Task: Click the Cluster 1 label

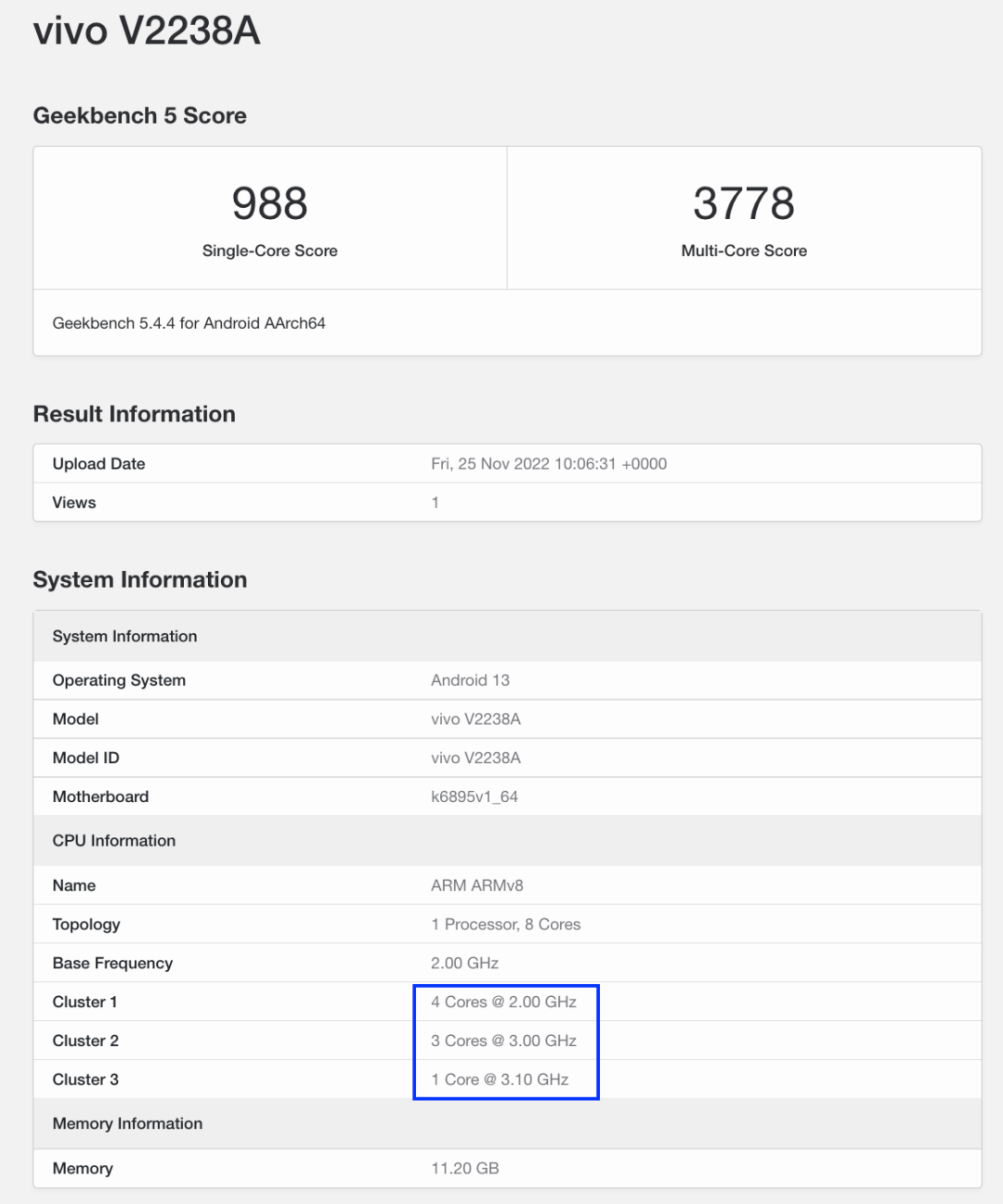Action: pyautogui.click(x=85, y=1002)
